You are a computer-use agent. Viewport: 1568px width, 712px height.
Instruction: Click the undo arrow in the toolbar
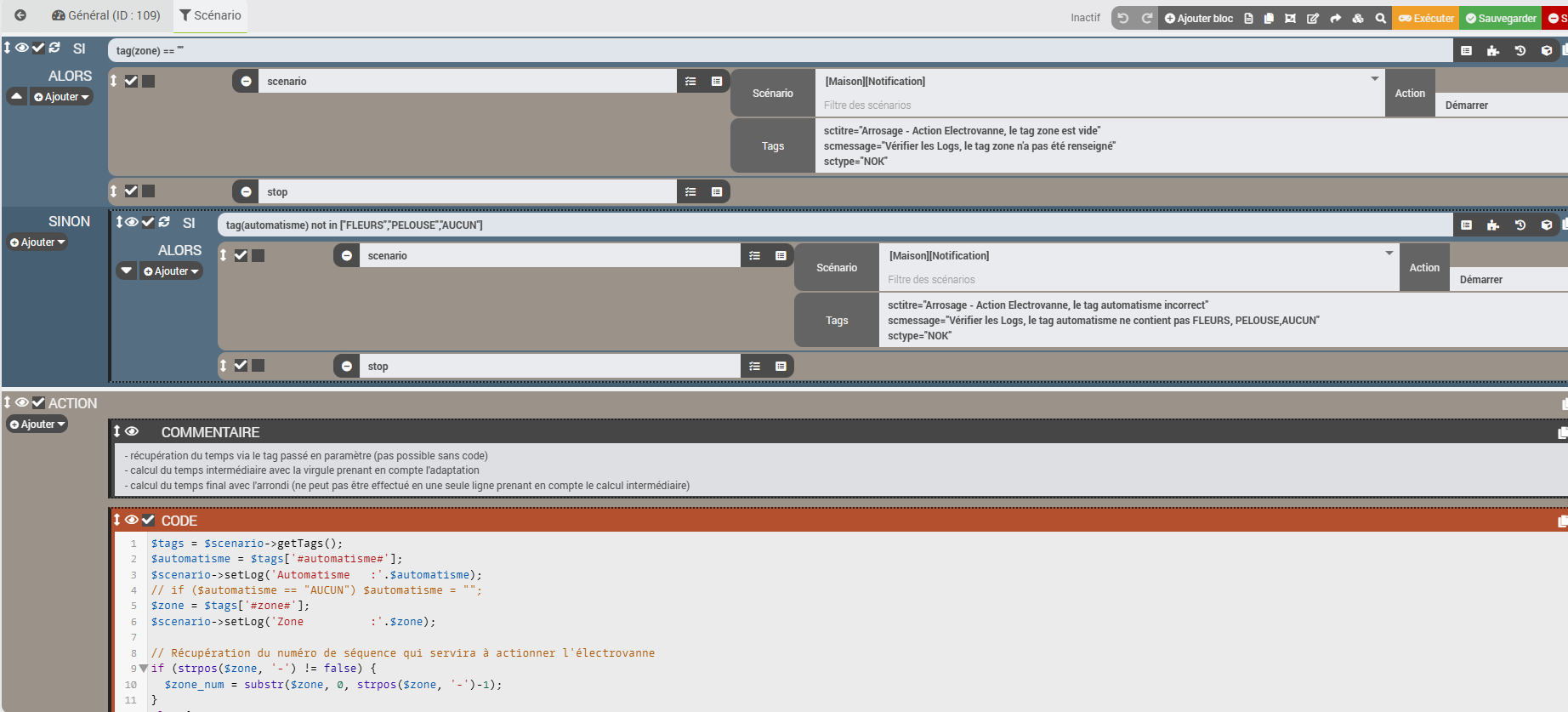[x=1123, y=18]
